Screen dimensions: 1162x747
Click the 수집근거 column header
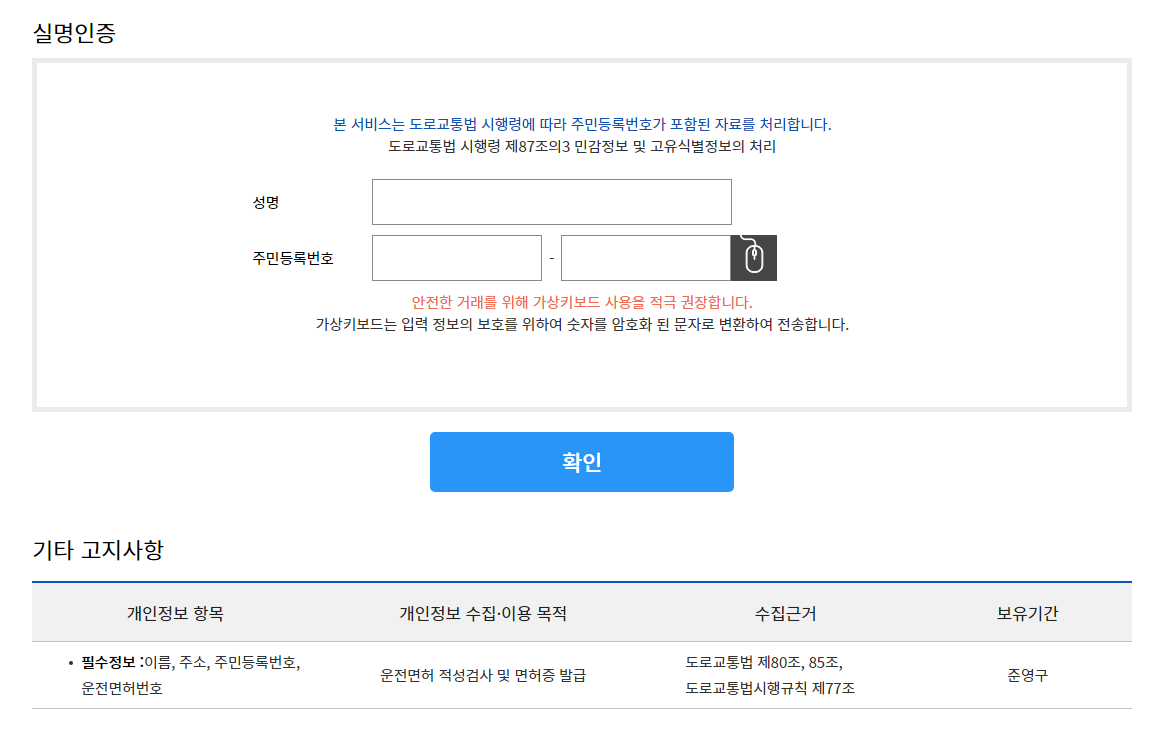pos(785,614)
